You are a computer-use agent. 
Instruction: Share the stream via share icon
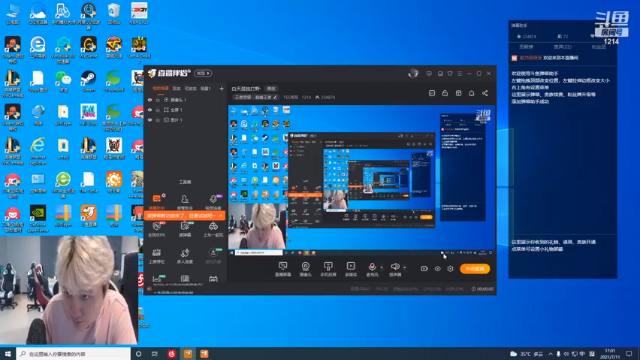485,93
